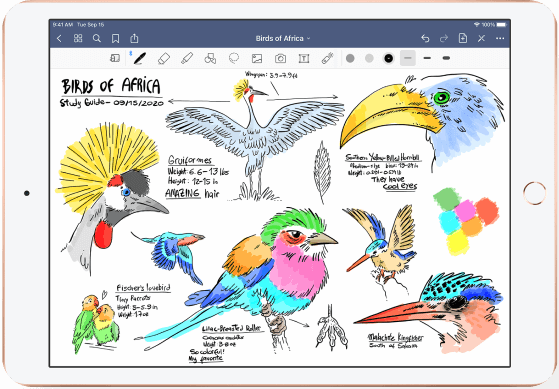This screenshot has height=389, width=559.
Task: Undo the last stroke
Action: click(x=425, y=39)
